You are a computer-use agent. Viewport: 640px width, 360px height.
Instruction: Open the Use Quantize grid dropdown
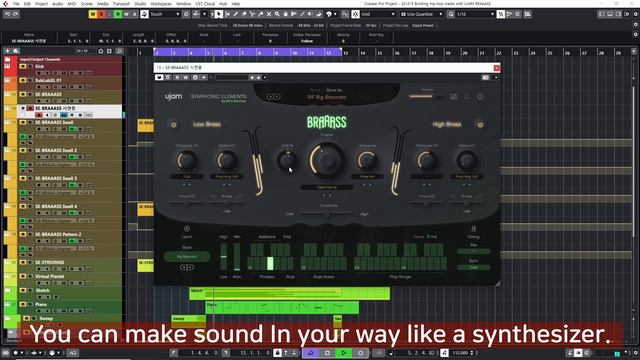point(421,14)
